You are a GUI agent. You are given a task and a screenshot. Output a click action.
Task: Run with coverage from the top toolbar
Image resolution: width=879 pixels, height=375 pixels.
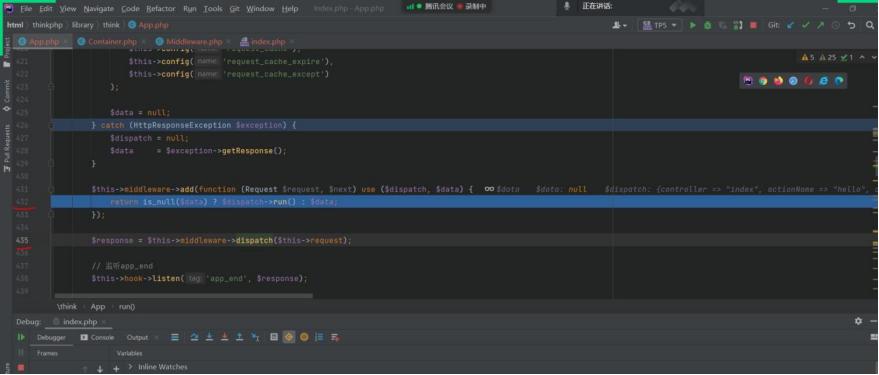[723, 25]
